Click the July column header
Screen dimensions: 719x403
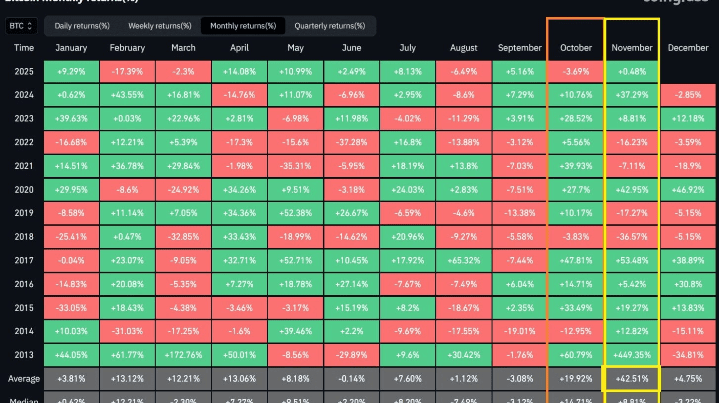[x=408, y=48]
